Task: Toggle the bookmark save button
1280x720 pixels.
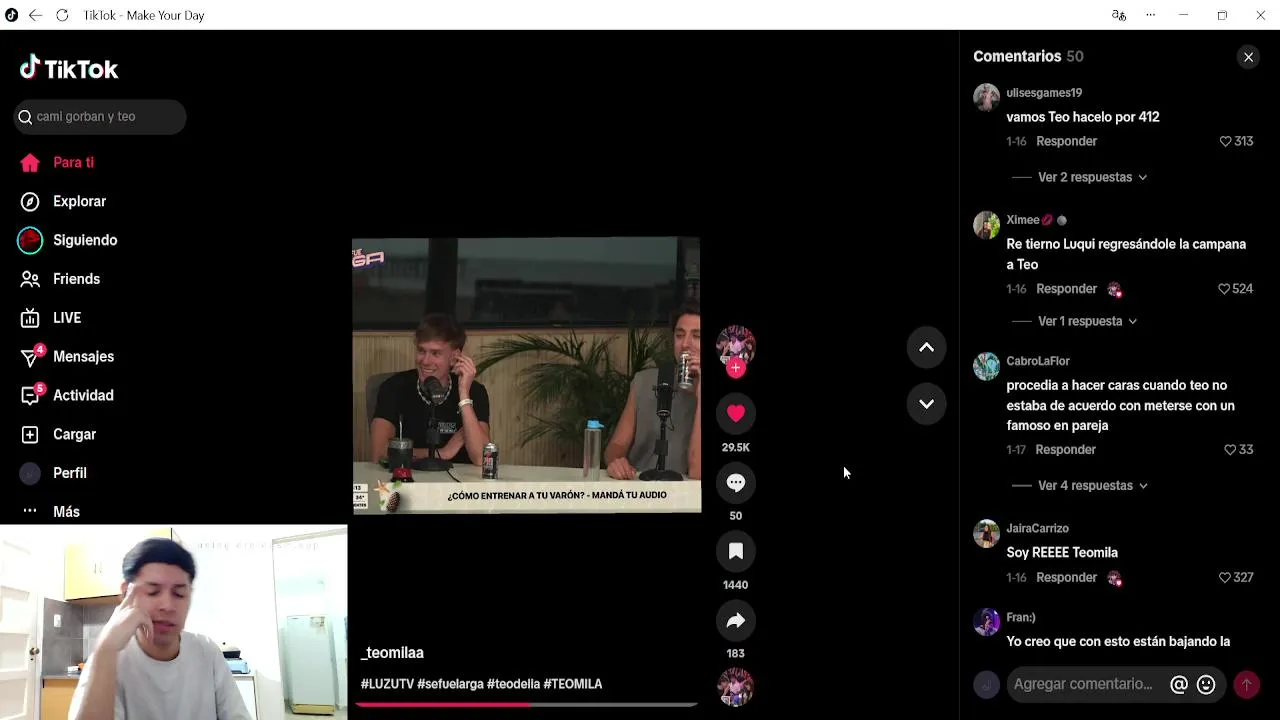Action: (x=736, y=551)
